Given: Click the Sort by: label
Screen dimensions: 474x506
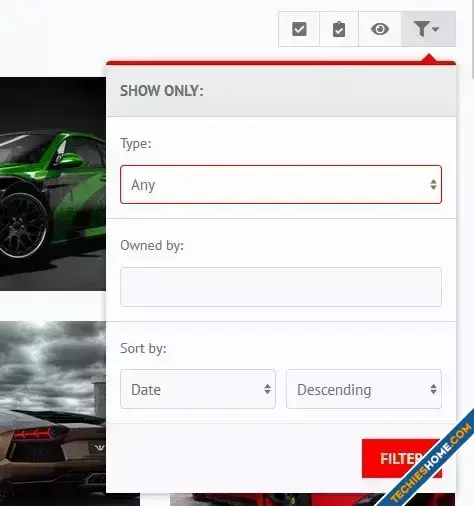Looking at the screenshot, I should pyautogui.click(x=143, y=348).
